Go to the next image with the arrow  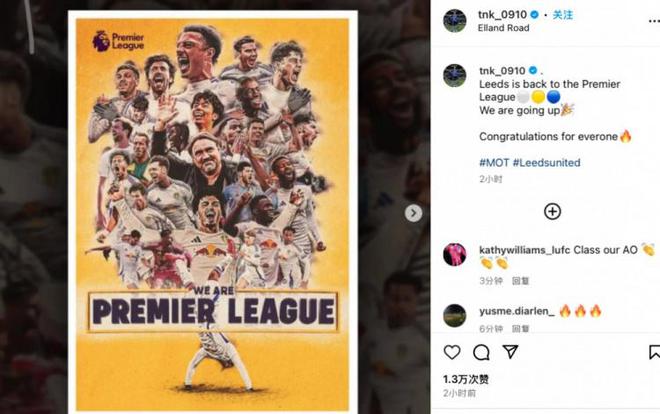(413, 213)
